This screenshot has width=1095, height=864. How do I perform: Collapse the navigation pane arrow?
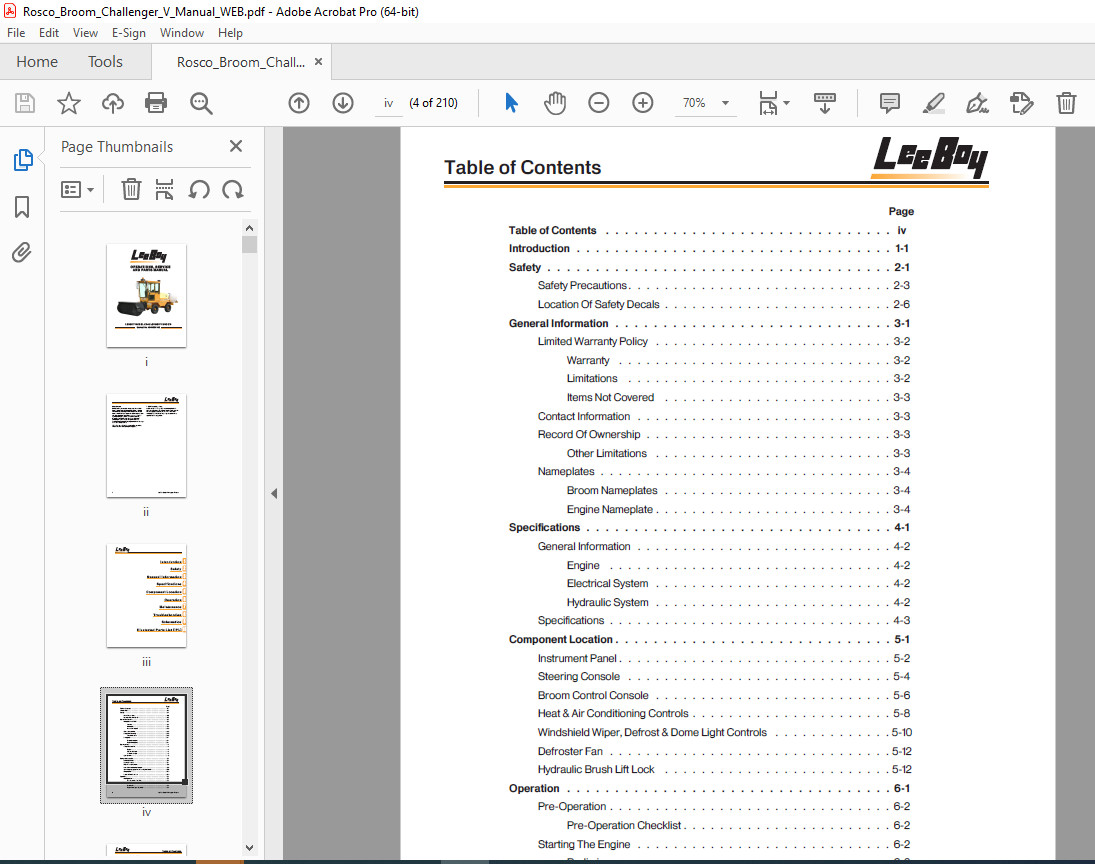point(274,493)
